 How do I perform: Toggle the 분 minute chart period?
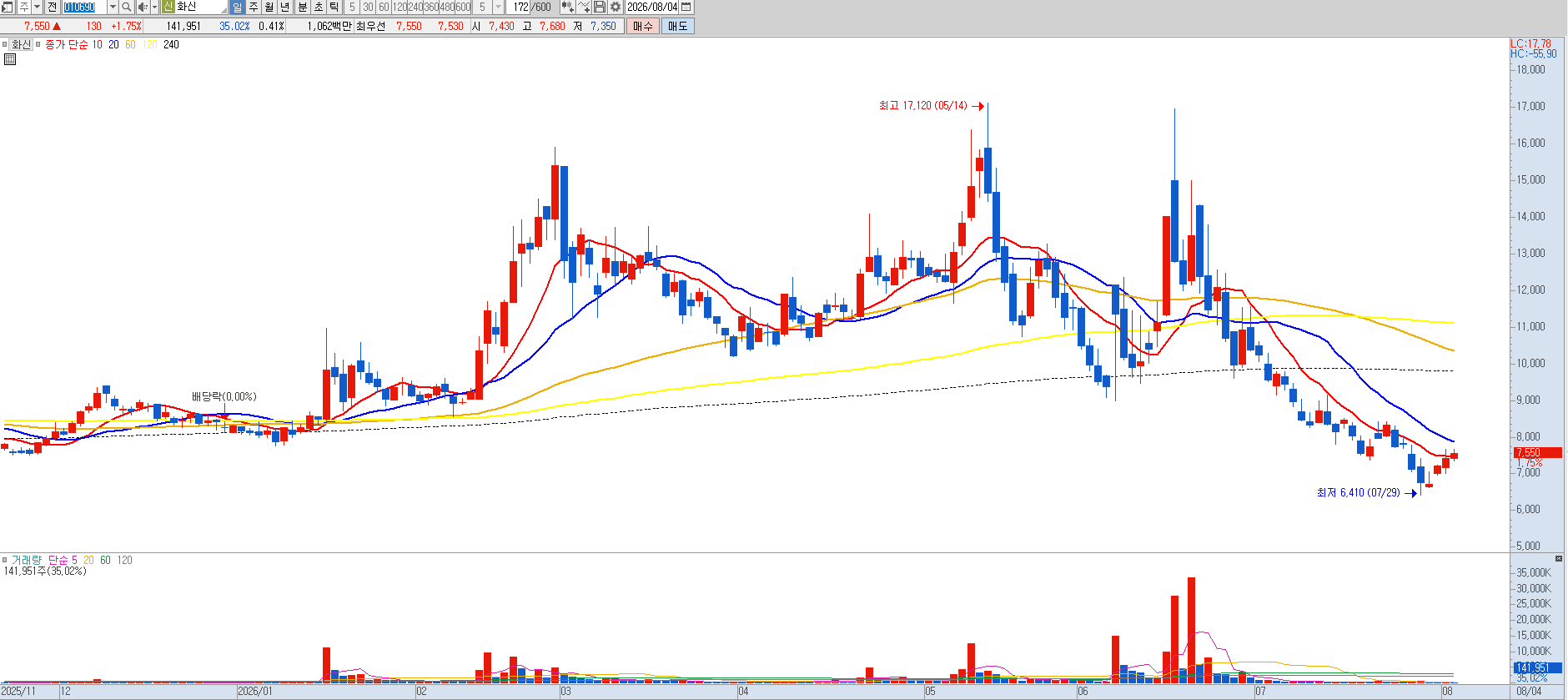302,7
